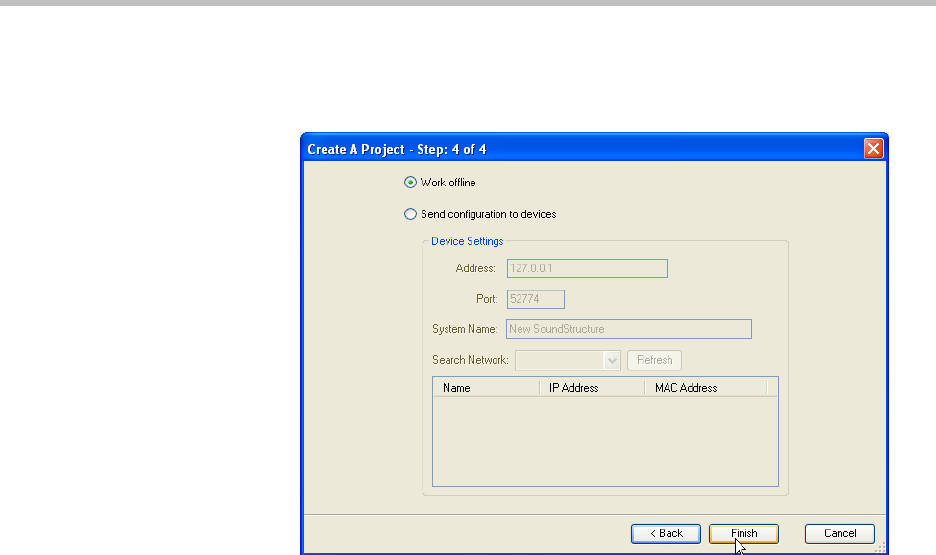Click the resize grip at the dialog corner
Screen dimensions: 936x555
click(881, 548)
